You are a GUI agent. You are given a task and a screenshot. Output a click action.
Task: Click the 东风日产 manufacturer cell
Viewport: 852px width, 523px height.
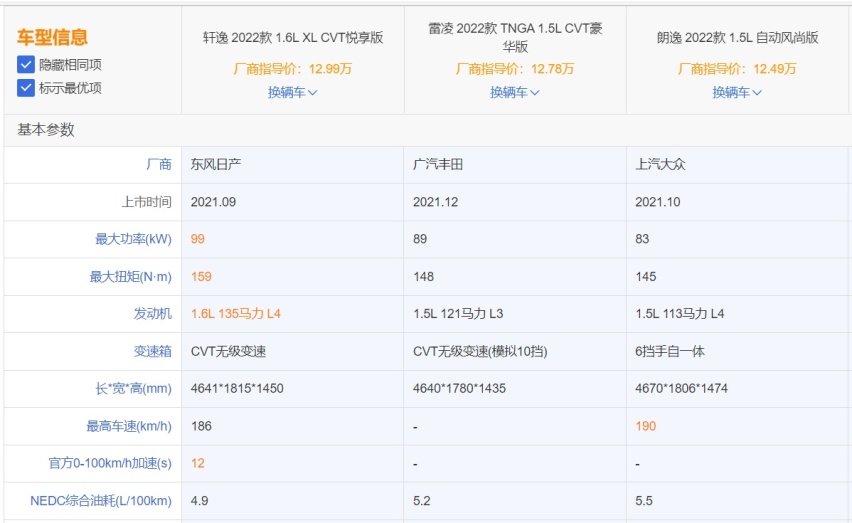(x=216, y=164)
